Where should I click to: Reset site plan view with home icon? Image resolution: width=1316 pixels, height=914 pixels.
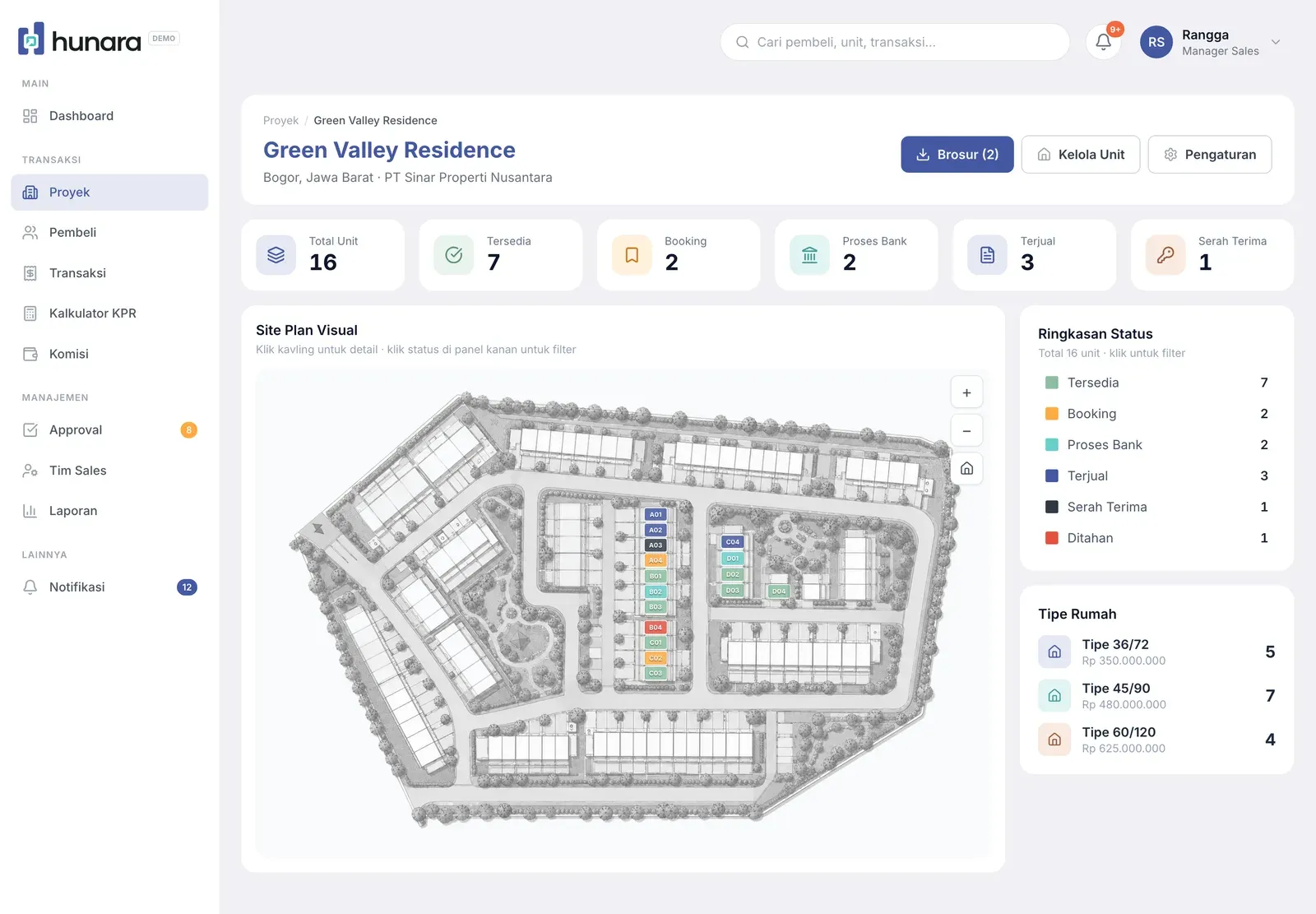[x=967, y=469]
